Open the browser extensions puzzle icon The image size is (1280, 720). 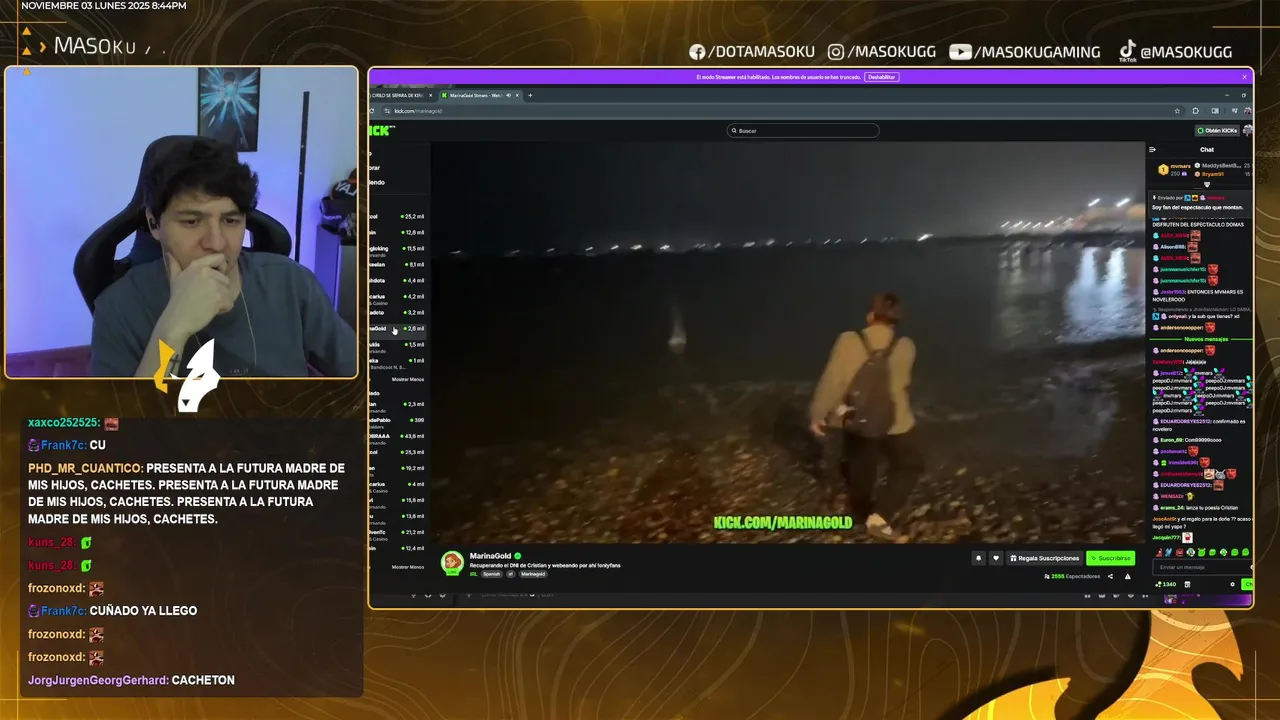coord(1195,111)
